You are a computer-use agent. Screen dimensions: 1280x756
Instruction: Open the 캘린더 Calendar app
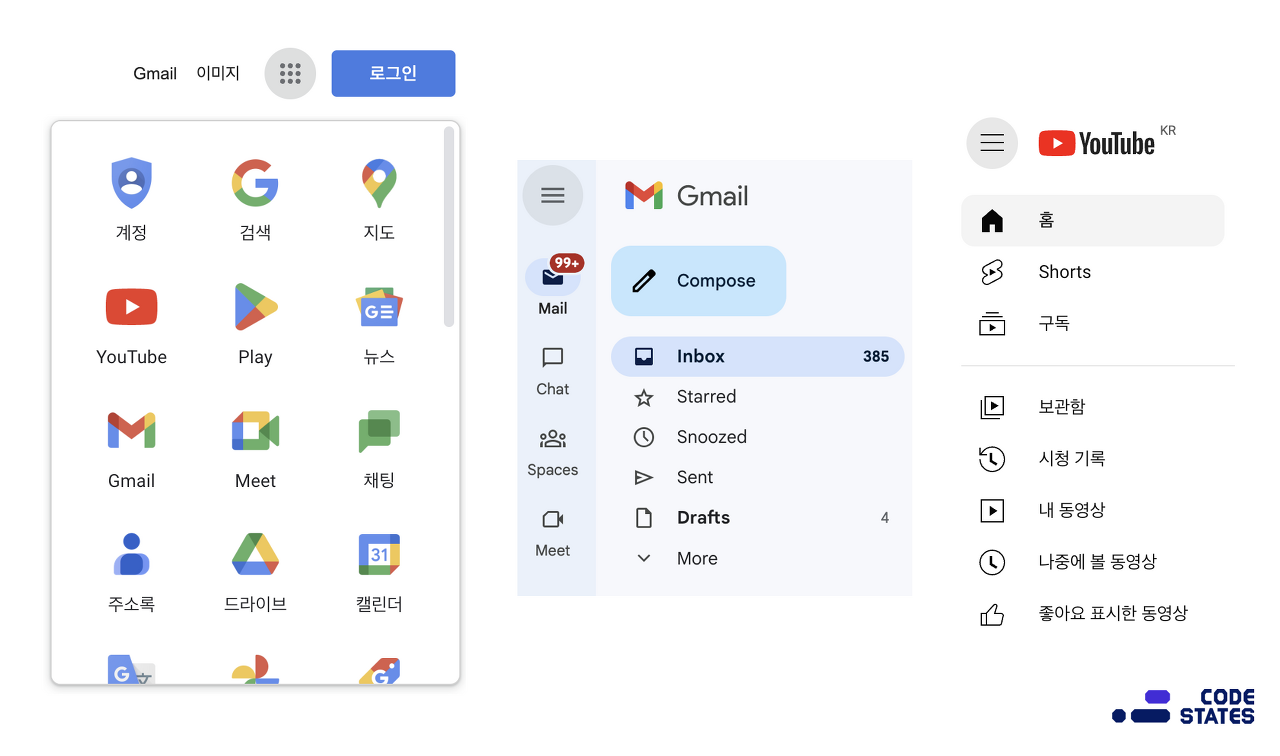pyautogui.click(x=379, y=572)
